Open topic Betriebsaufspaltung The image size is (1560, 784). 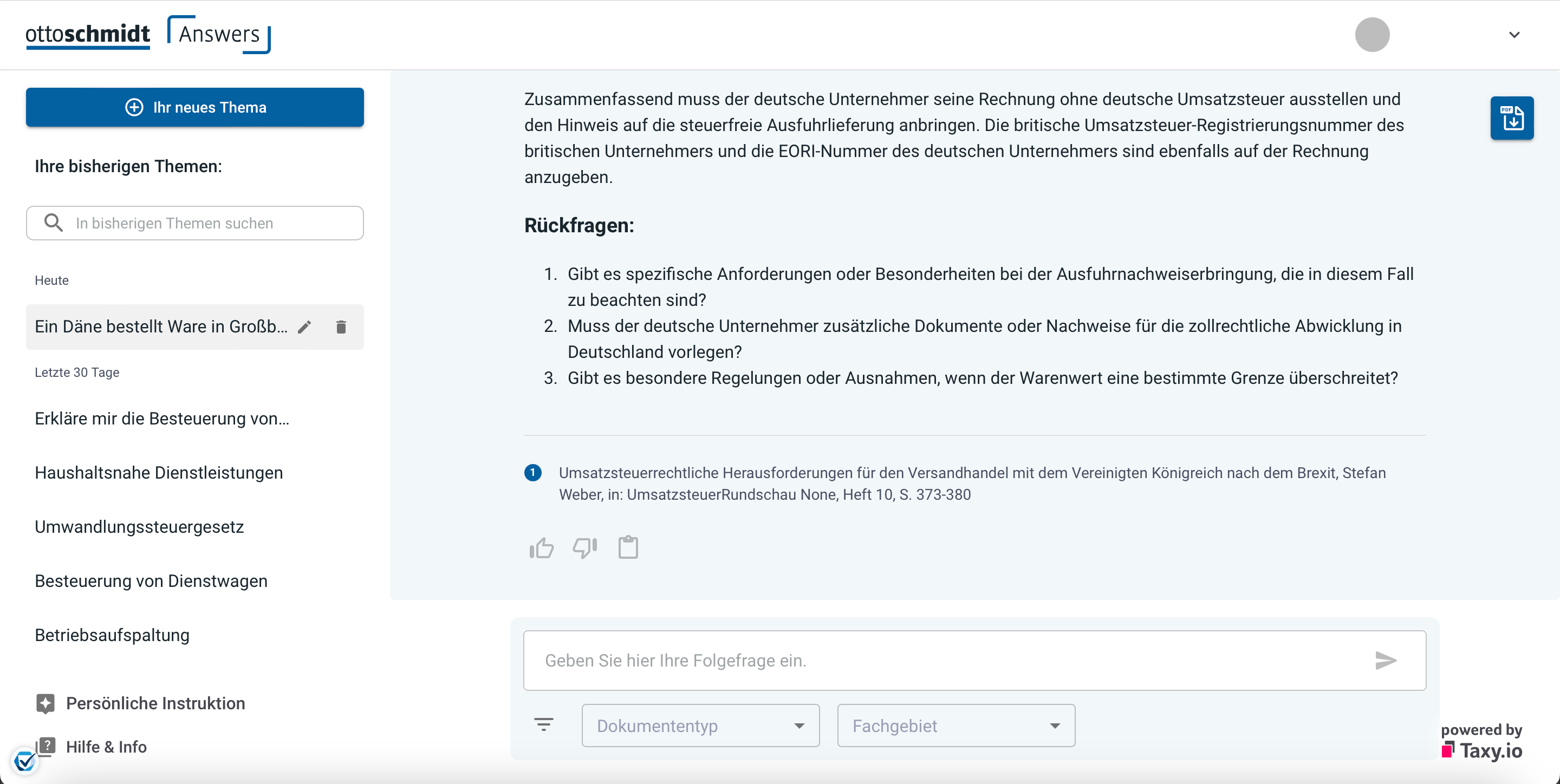pyautogui.click(x=112, y=635)
